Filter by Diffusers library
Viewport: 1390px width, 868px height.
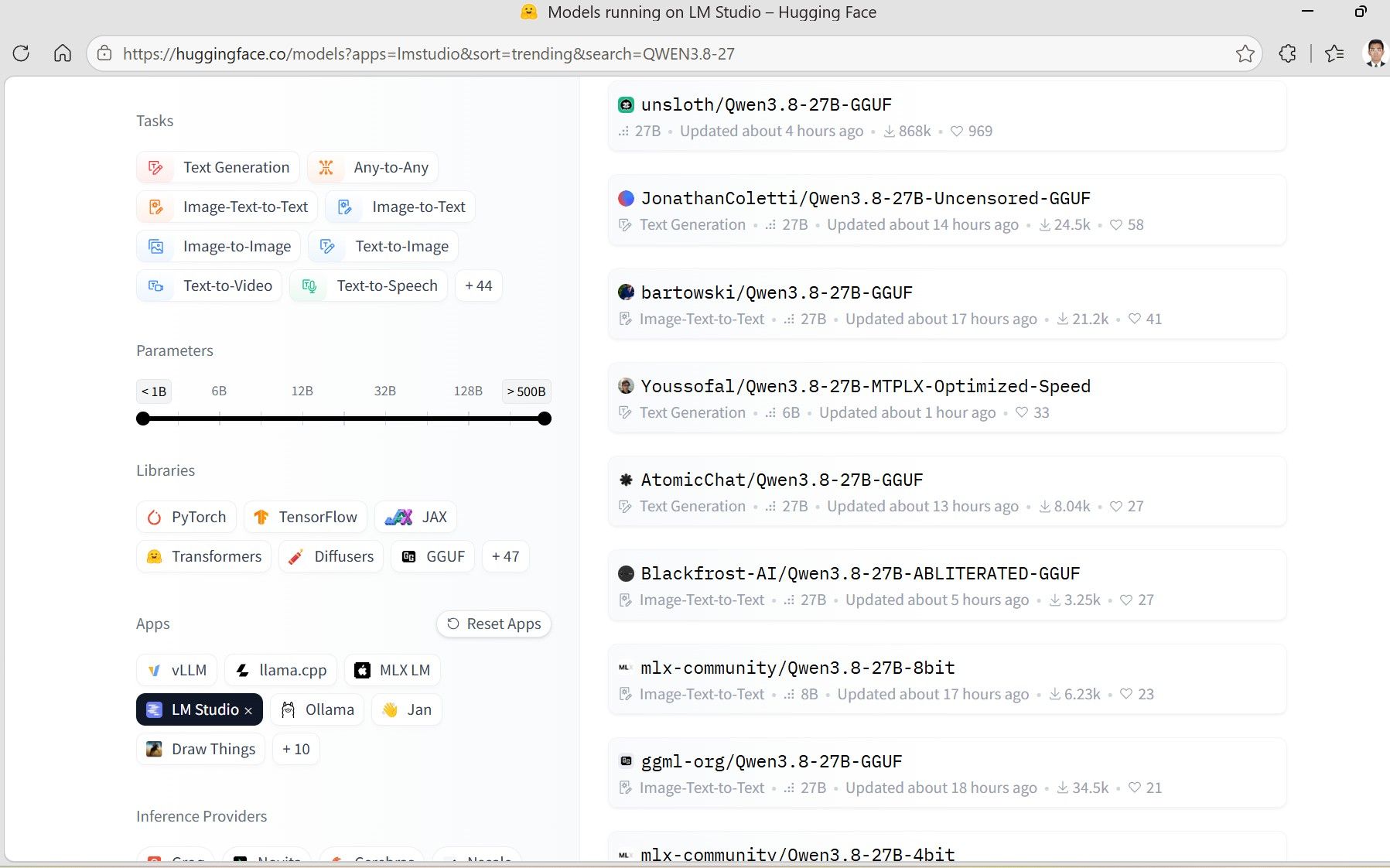(331, 556)
